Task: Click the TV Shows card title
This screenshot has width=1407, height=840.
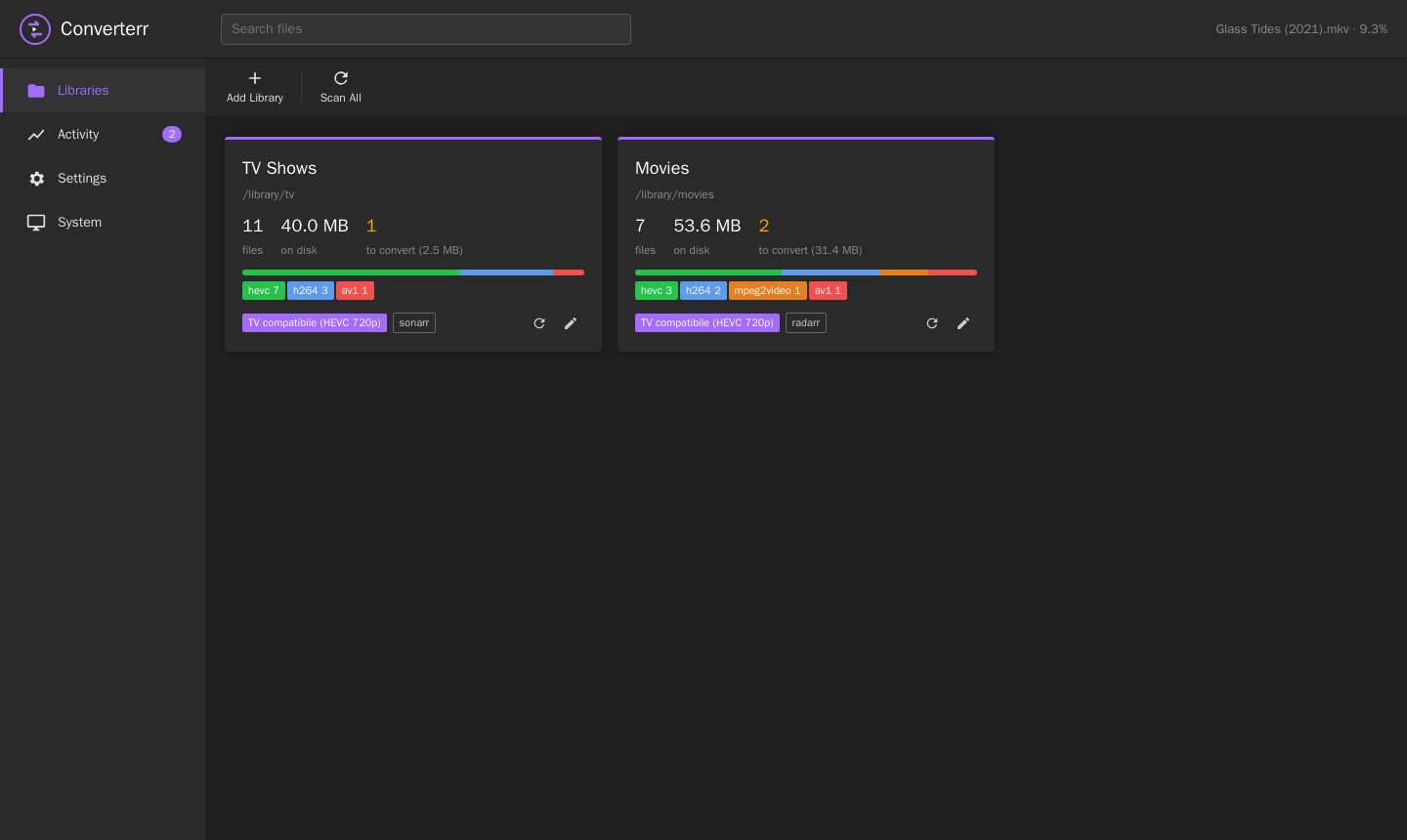Action: [x=279, y=168]
